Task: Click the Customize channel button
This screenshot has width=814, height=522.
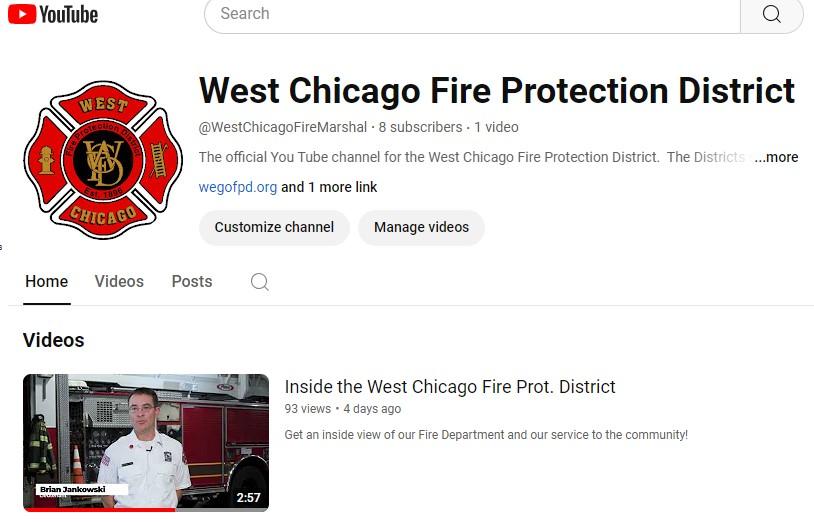Action: 274,227
